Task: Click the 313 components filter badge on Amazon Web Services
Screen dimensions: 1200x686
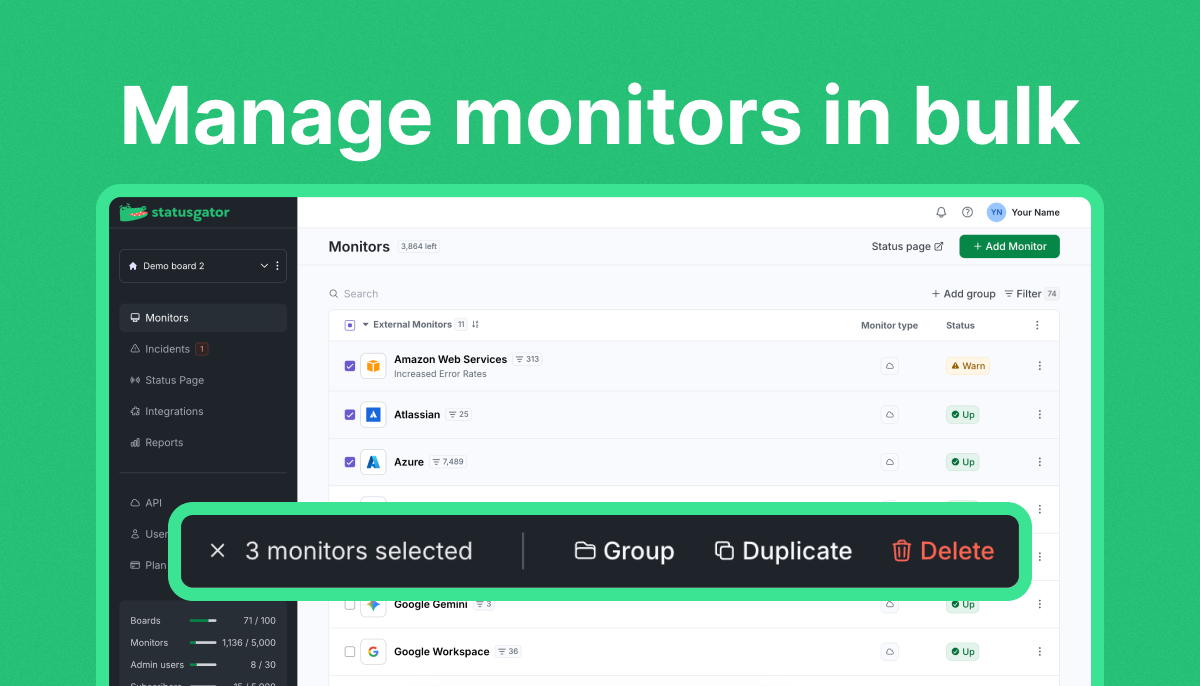Action: [x=528, y=359]
